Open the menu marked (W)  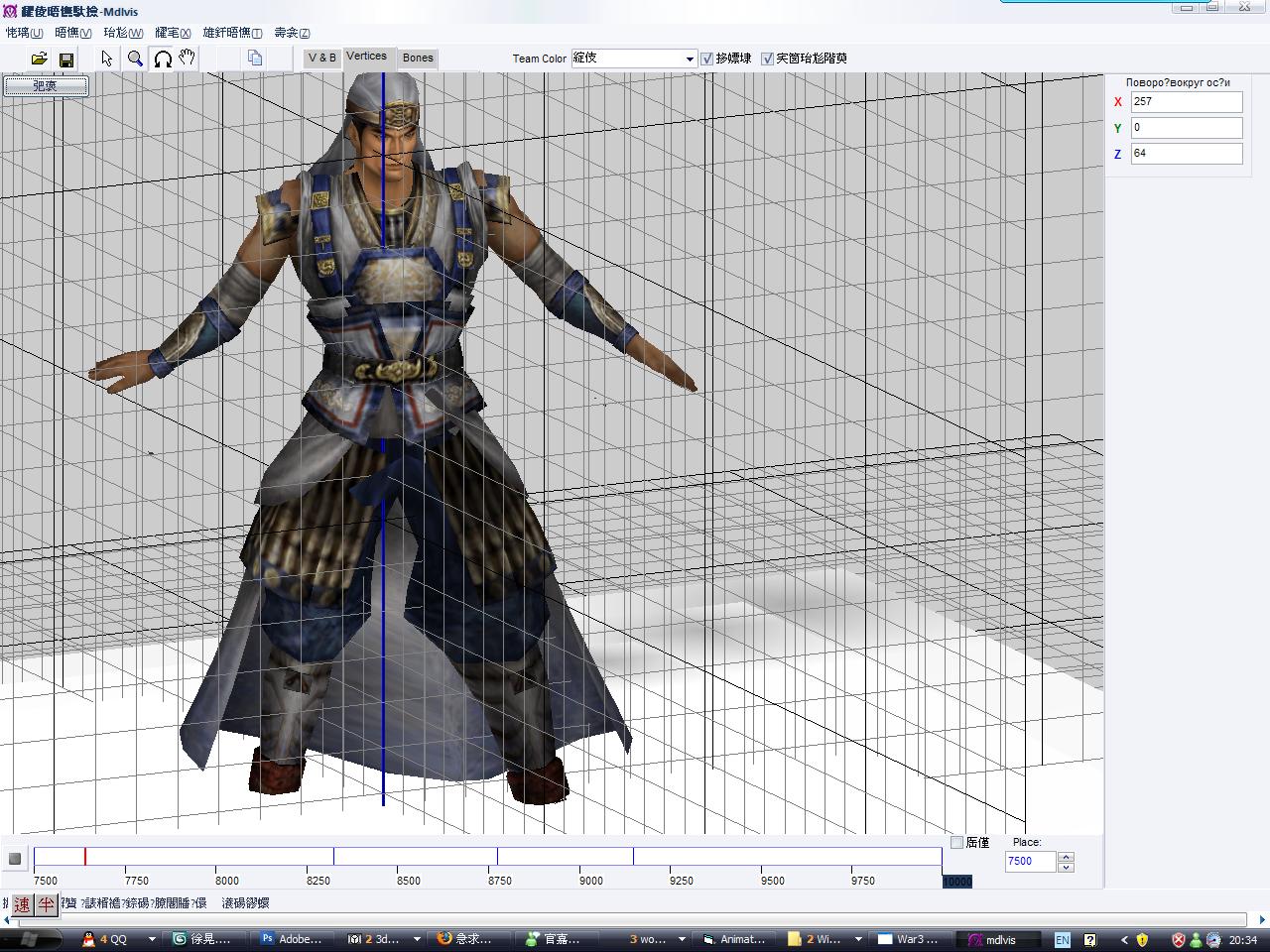tap(123, 33)
